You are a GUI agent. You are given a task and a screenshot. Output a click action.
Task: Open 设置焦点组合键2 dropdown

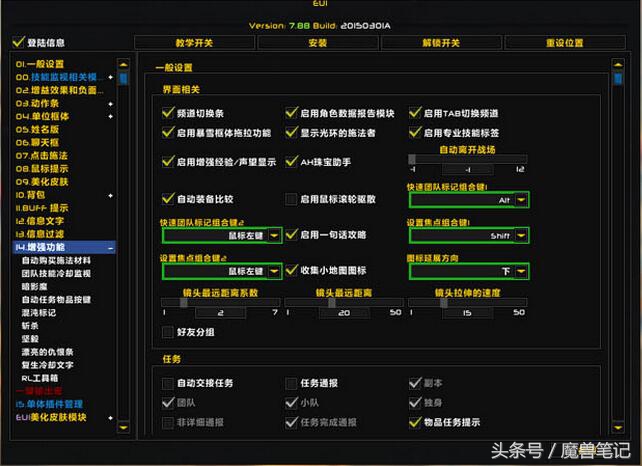222,271
